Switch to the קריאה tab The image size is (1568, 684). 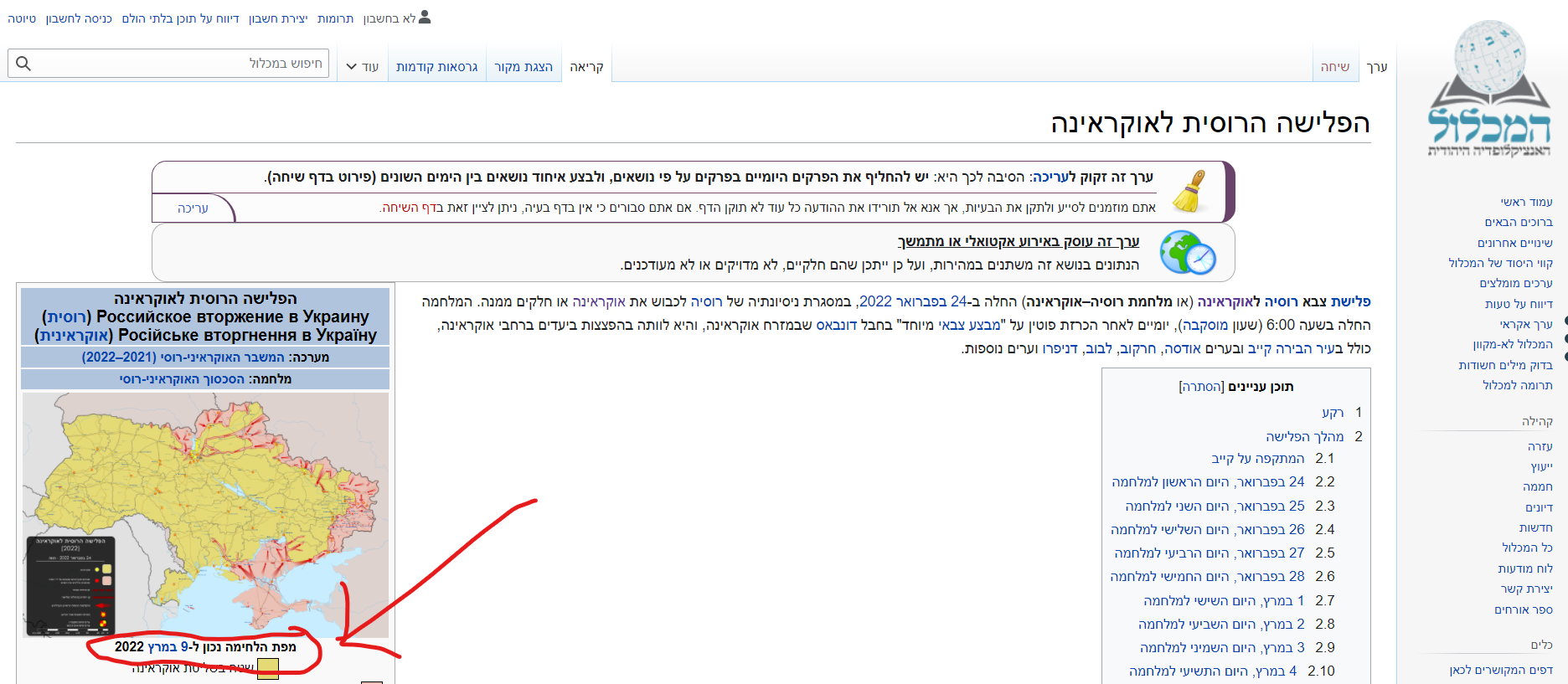pos(586,67)
